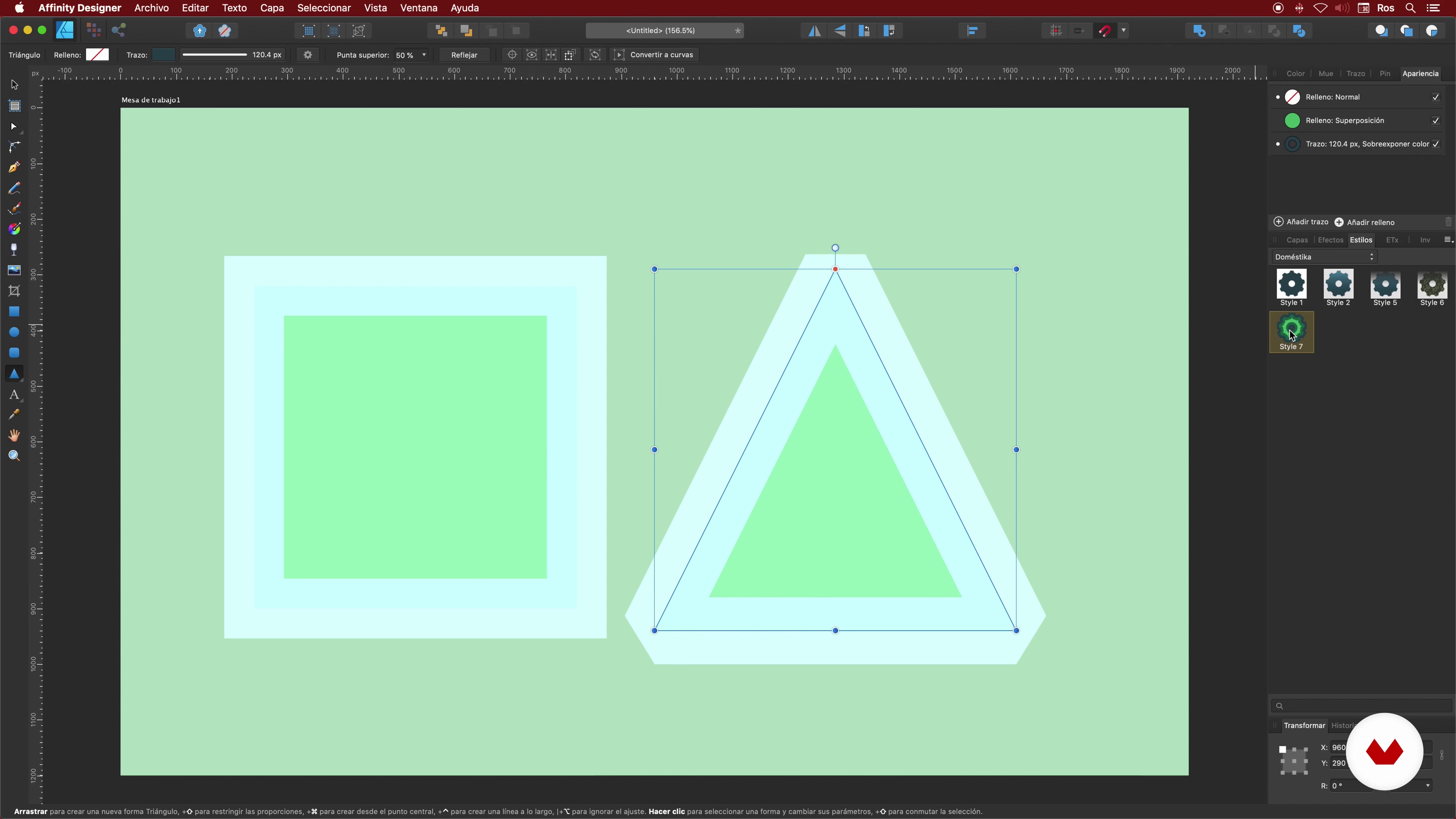Toggle hide selection while dragging
Viewport: 1456px width, 819px height.
pos(532,55)
